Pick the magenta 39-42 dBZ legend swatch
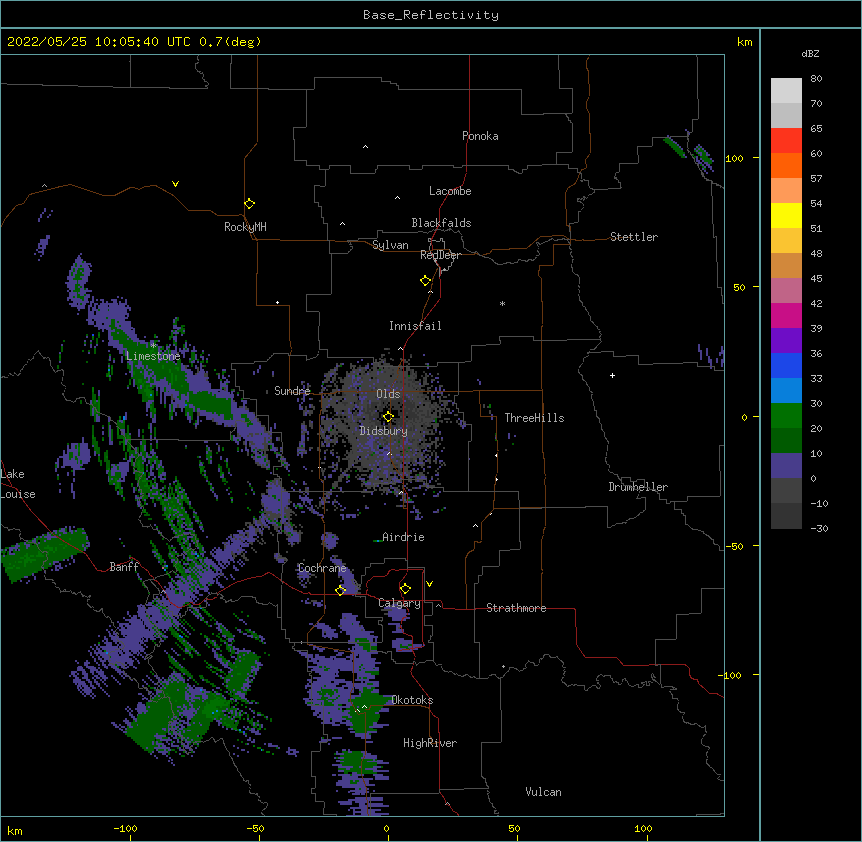Viewport: 862px width, 842px height. 786,315
